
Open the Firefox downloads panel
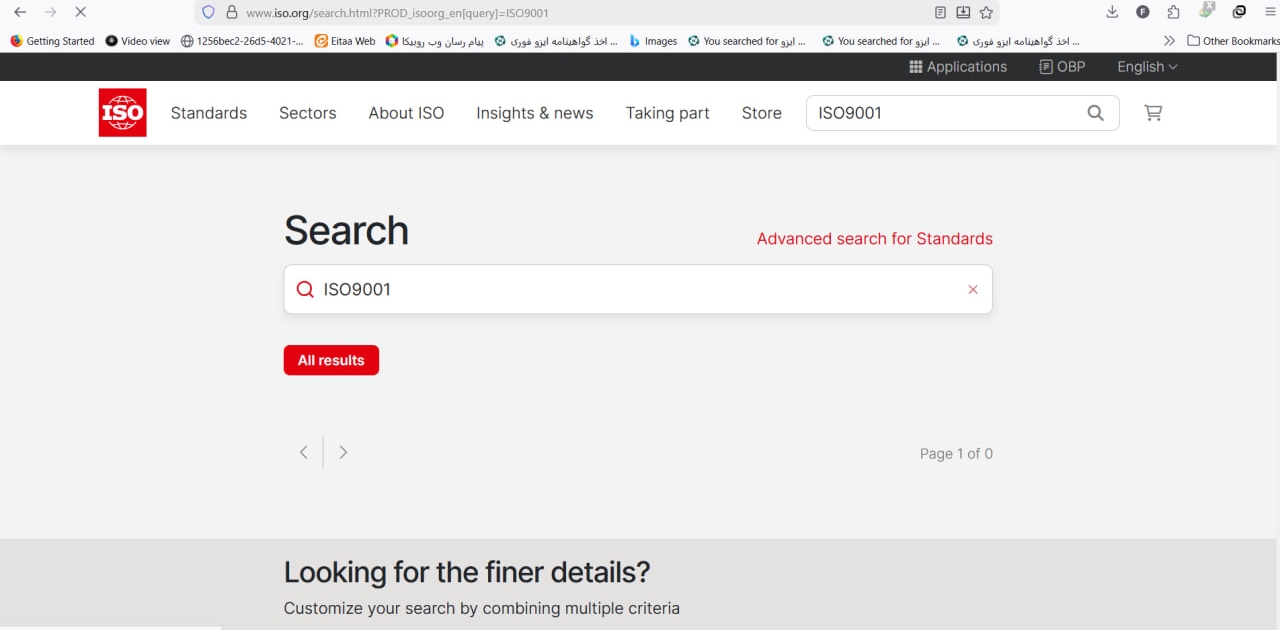(x=1112, y=12)
